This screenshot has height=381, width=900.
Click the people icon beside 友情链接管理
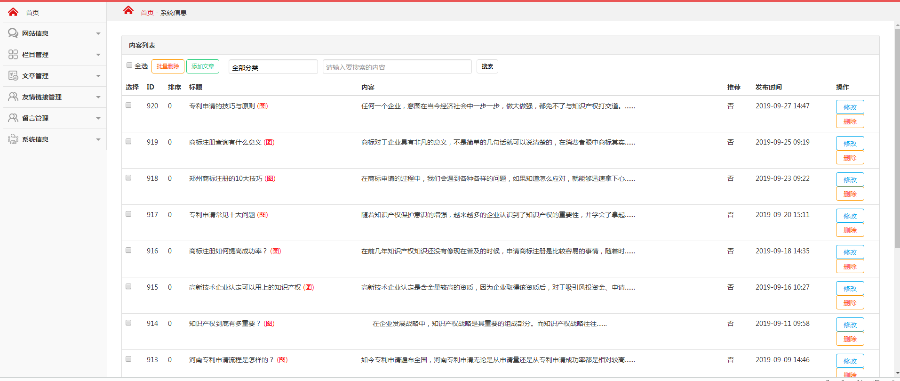(x=13, y=96)
